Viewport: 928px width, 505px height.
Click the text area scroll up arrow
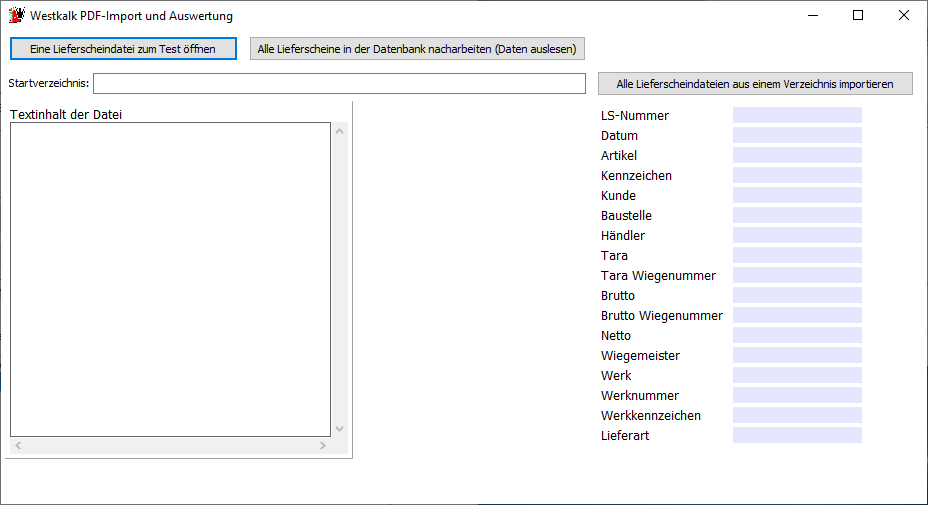coord(340,131)
